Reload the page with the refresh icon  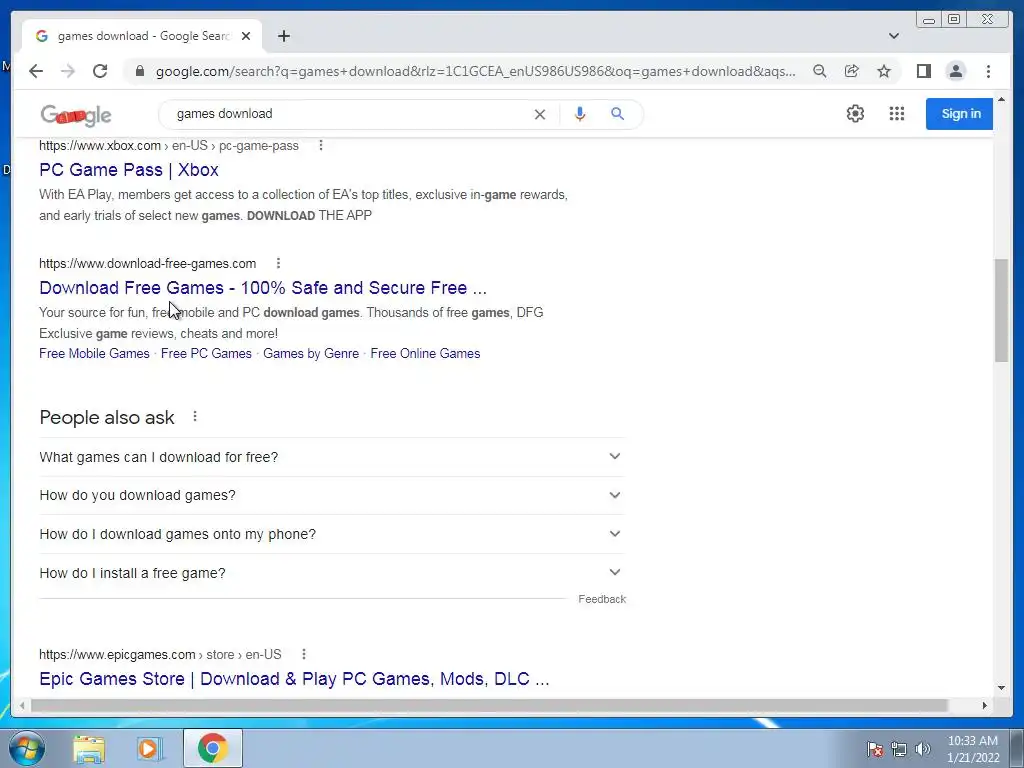click(100, 71)
